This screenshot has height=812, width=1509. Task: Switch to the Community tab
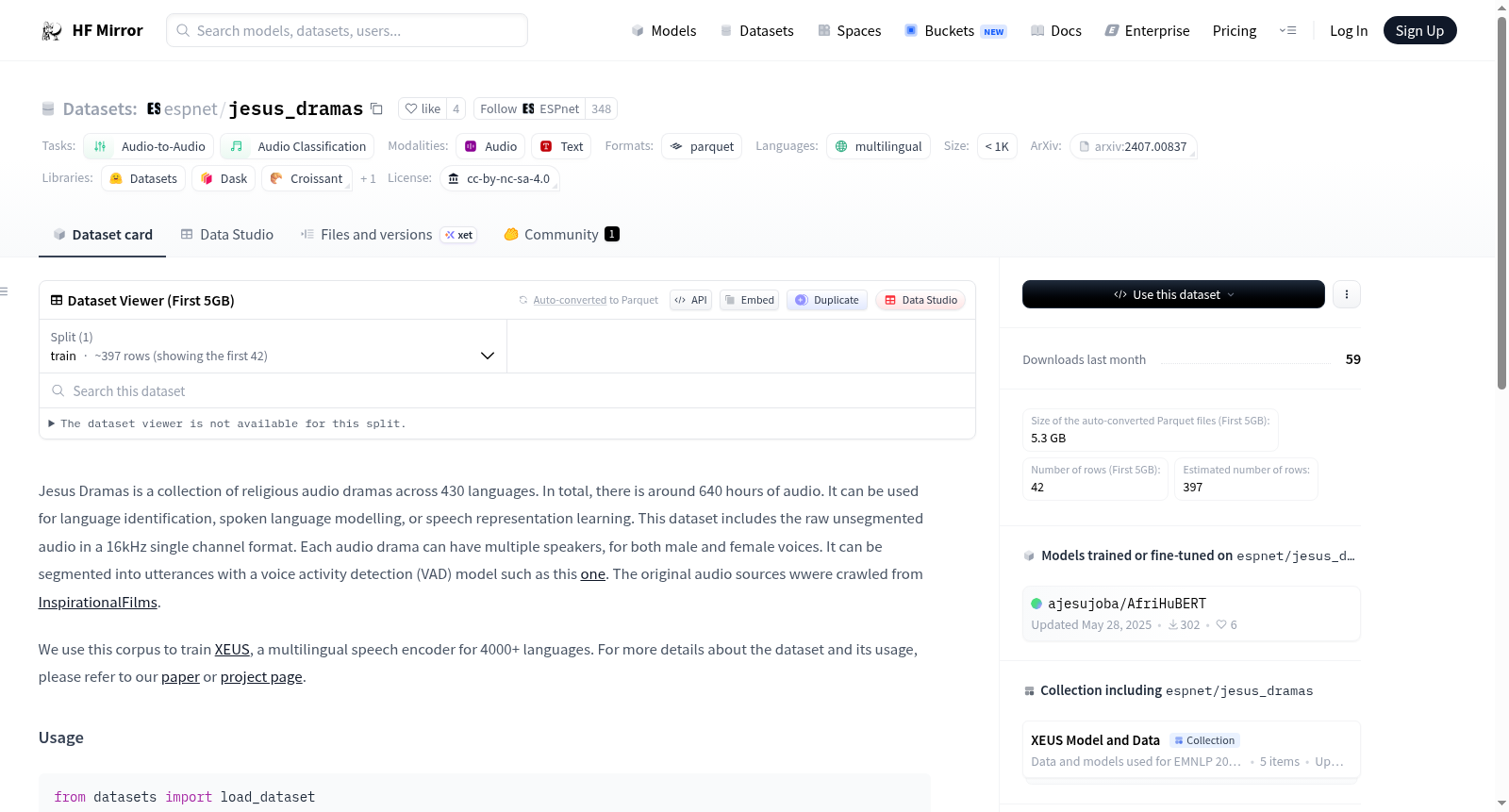point(561,235)
